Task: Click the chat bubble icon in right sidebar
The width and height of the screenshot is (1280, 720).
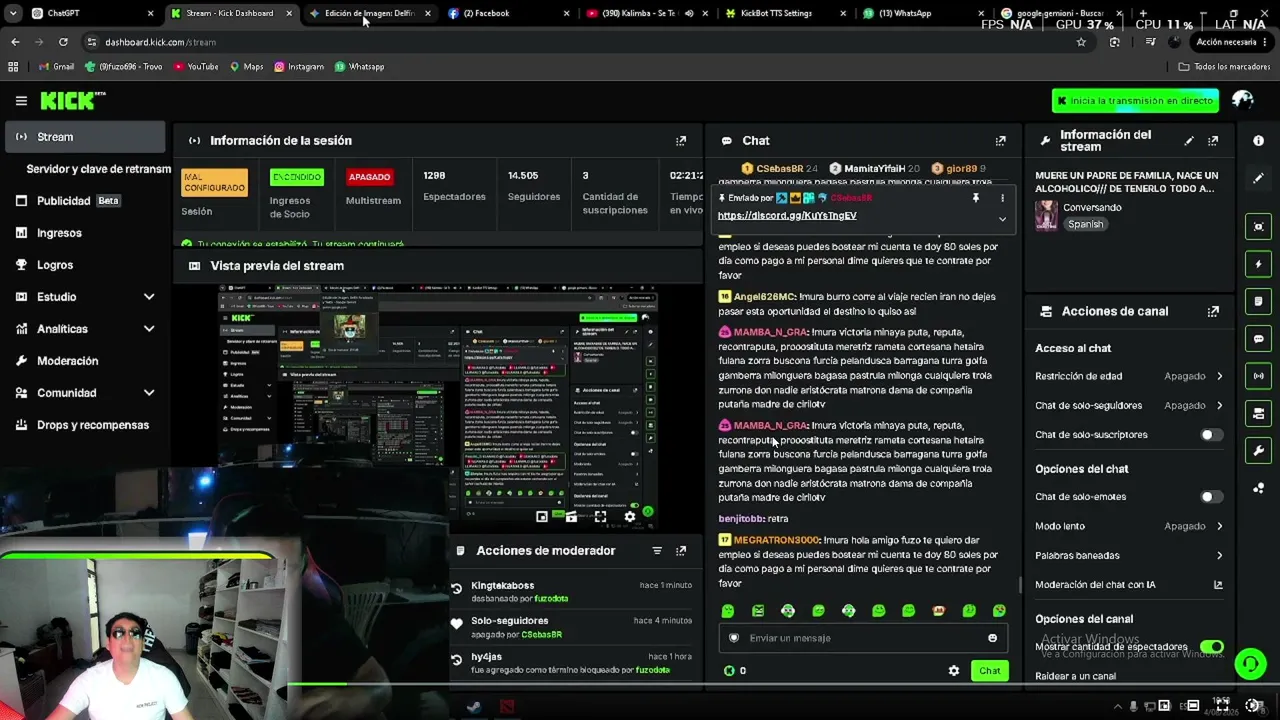Action: click(1258, 339)
